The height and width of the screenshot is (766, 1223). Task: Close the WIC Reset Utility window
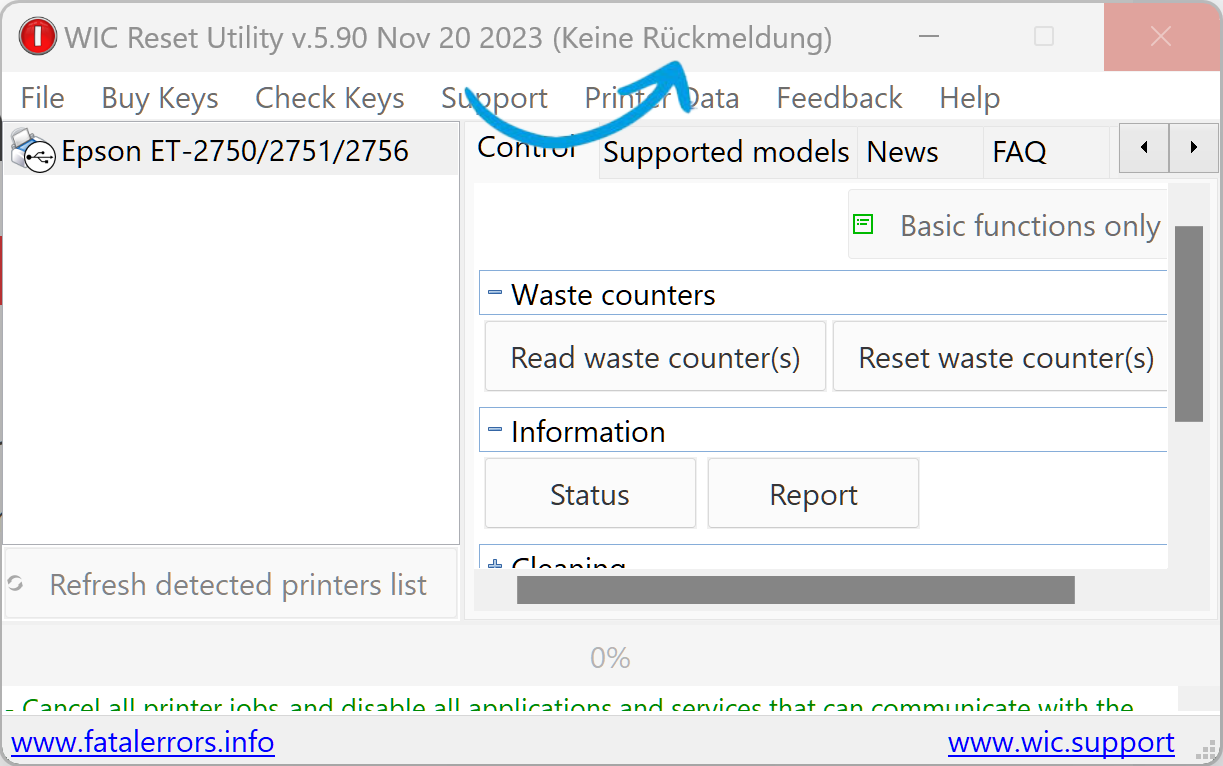[1161, 37]
